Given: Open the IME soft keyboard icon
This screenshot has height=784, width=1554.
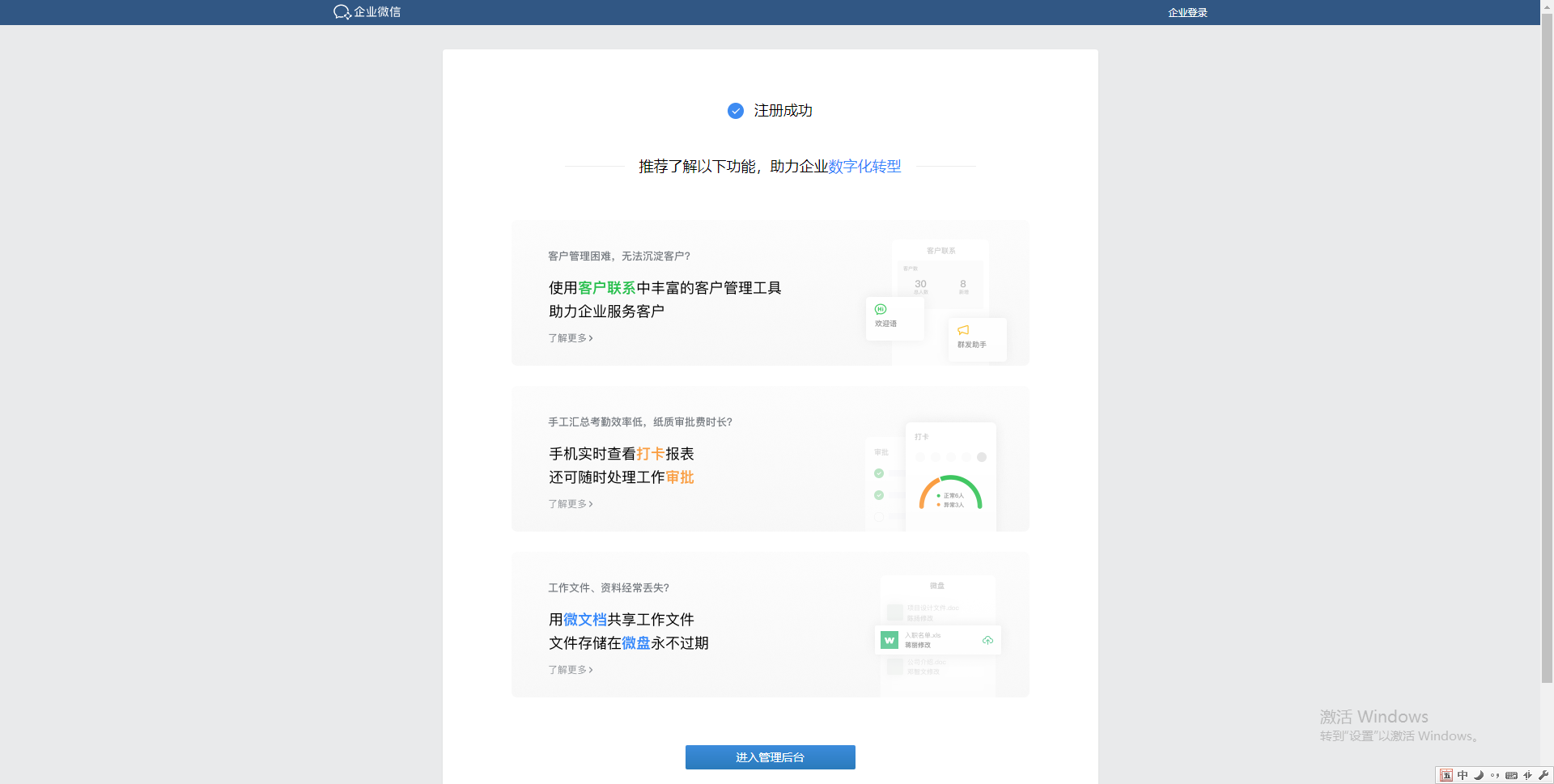Looking at the screenshot, I should click(x=1511, y=775).
